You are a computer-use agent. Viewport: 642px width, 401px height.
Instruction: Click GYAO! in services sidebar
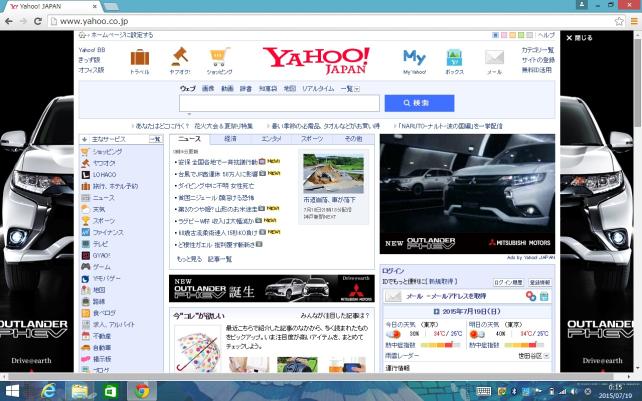pos(102,255)
